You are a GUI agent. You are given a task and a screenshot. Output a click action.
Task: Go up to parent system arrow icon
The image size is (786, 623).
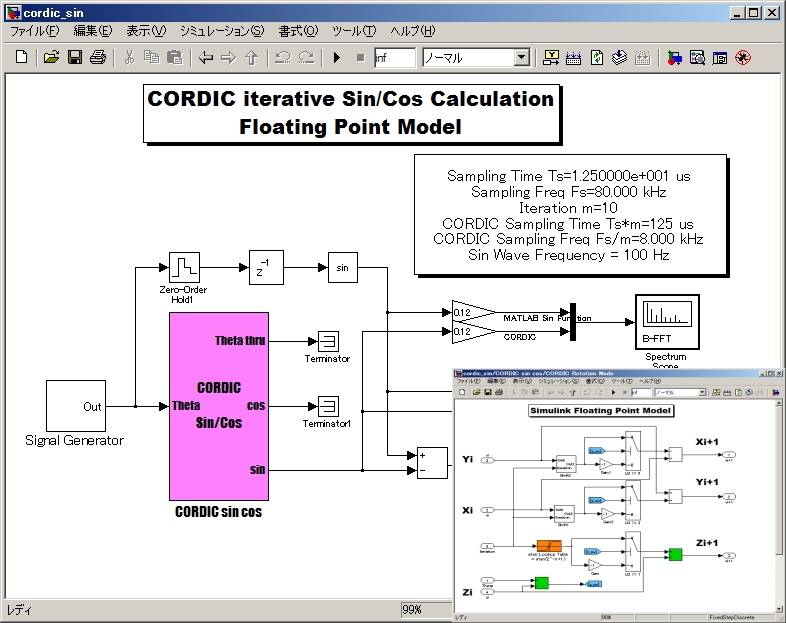coord(252,58)
